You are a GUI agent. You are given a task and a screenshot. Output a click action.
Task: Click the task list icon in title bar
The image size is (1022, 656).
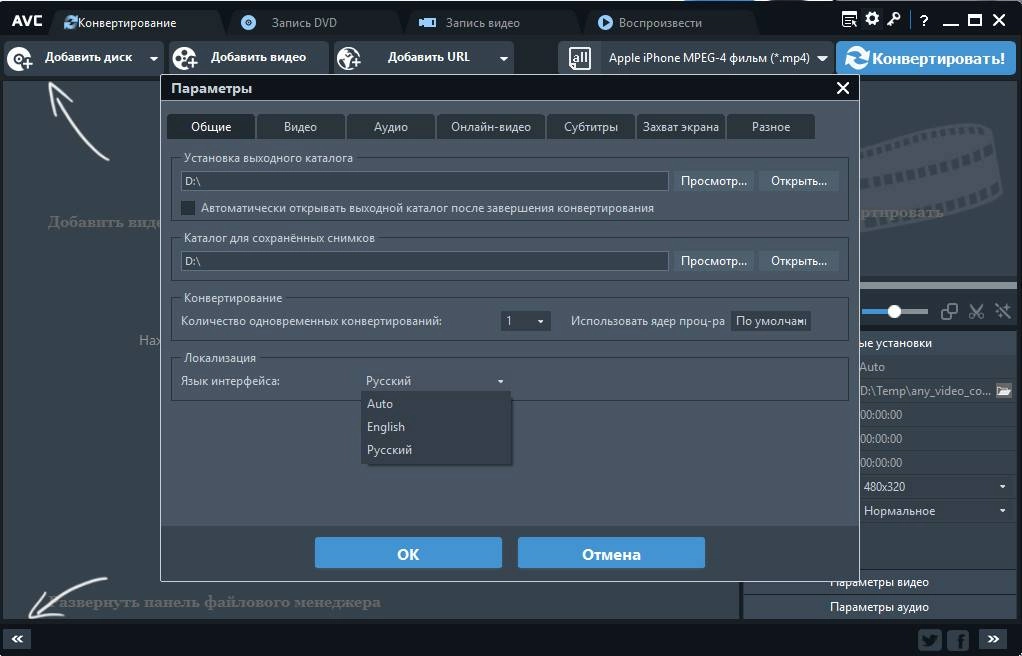849,20
